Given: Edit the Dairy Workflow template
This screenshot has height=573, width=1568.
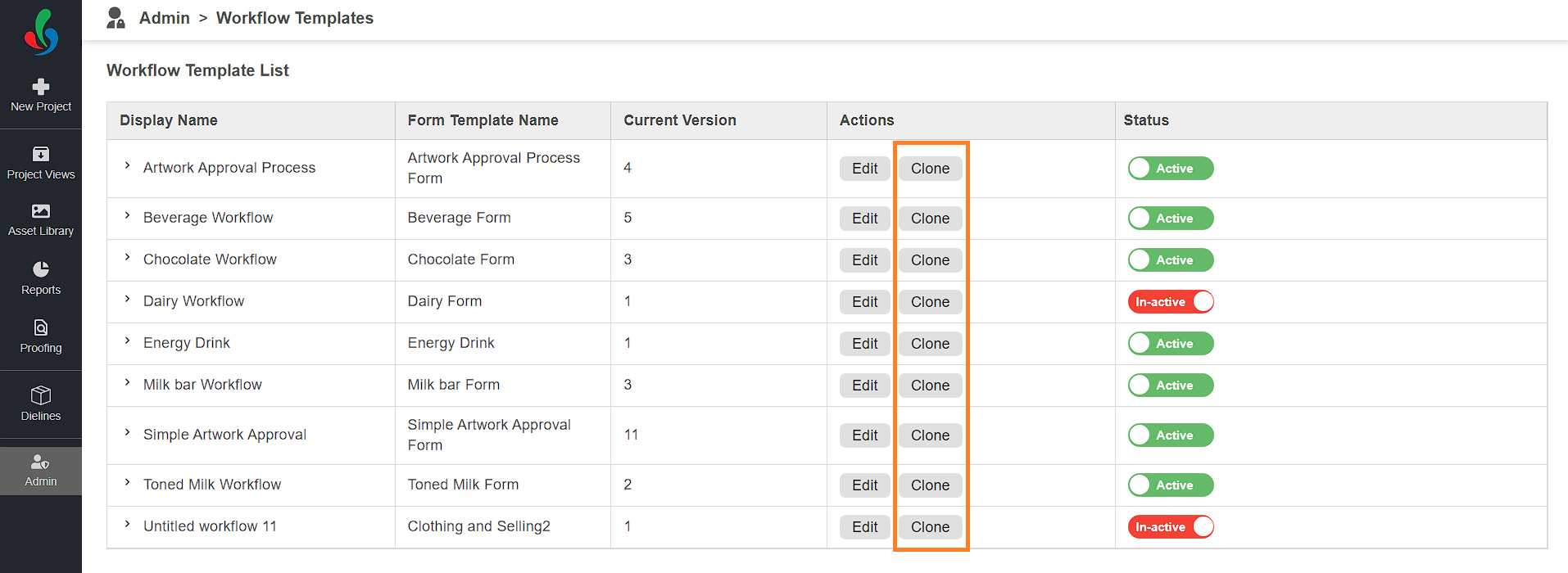Looking at the screenshot, I should pyautogui.click(x=864, y=302).
